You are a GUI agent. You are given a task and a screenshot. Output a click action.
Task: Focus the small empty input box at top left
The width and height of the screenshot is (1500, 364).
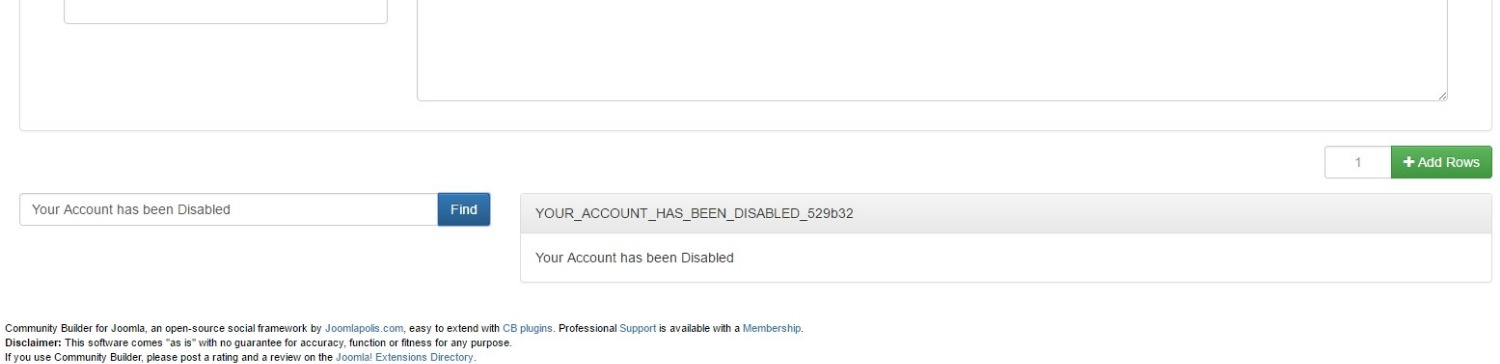coord(226,12)
